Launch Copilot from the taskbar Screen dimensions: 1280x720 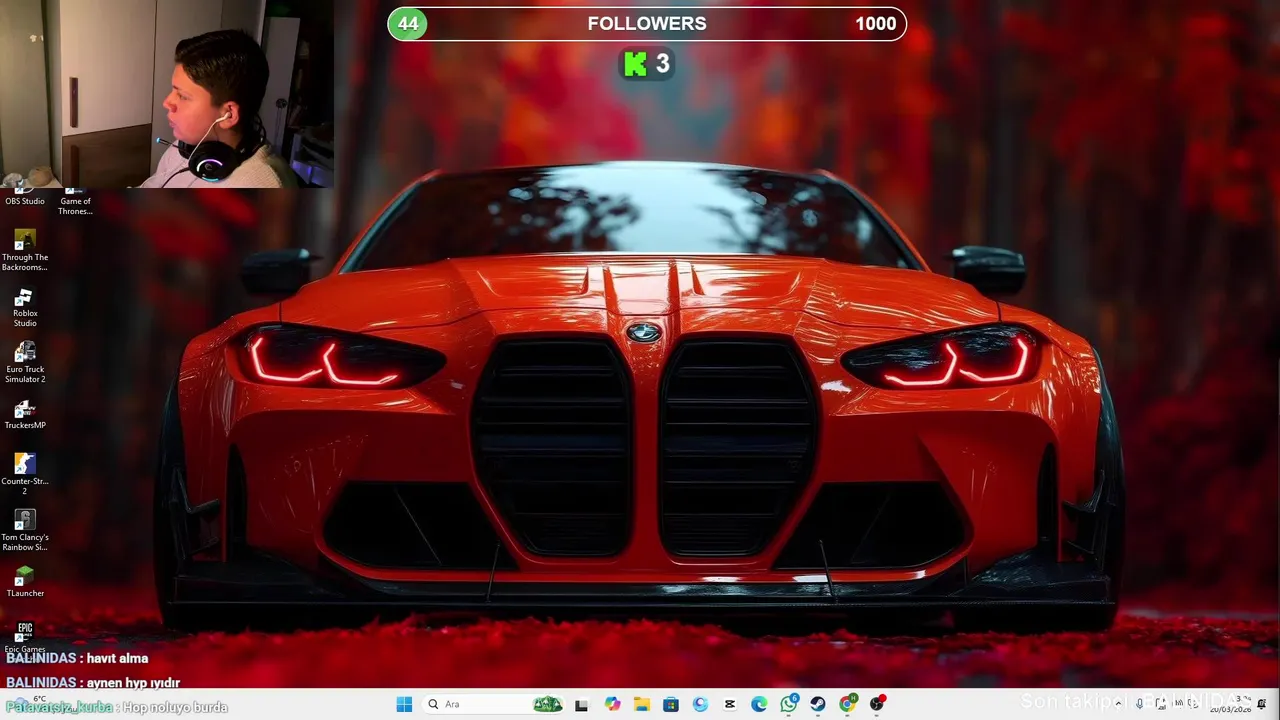coord(612,704)
